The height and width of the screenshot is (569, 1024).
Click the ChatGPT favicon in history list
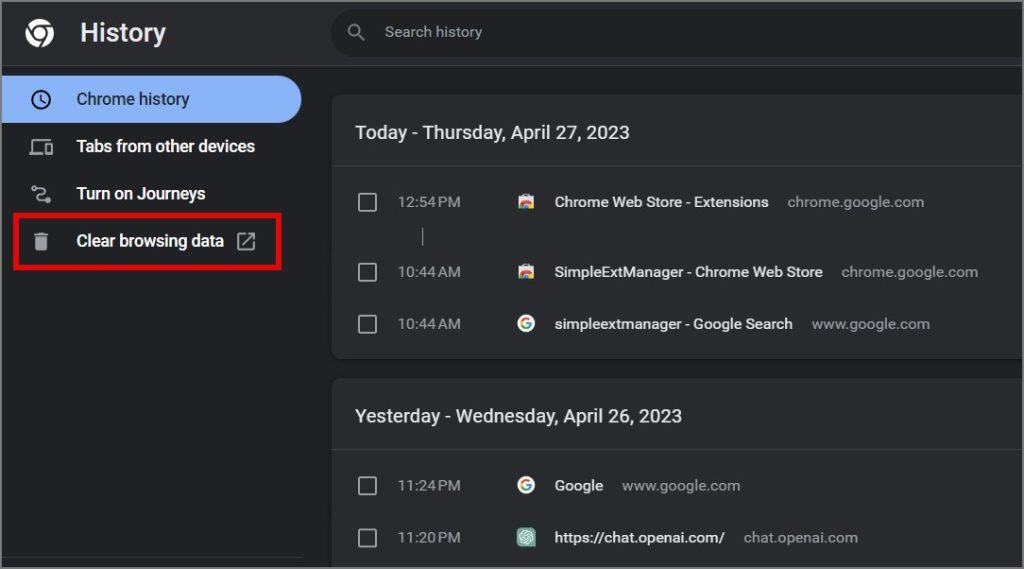(526, 537)
